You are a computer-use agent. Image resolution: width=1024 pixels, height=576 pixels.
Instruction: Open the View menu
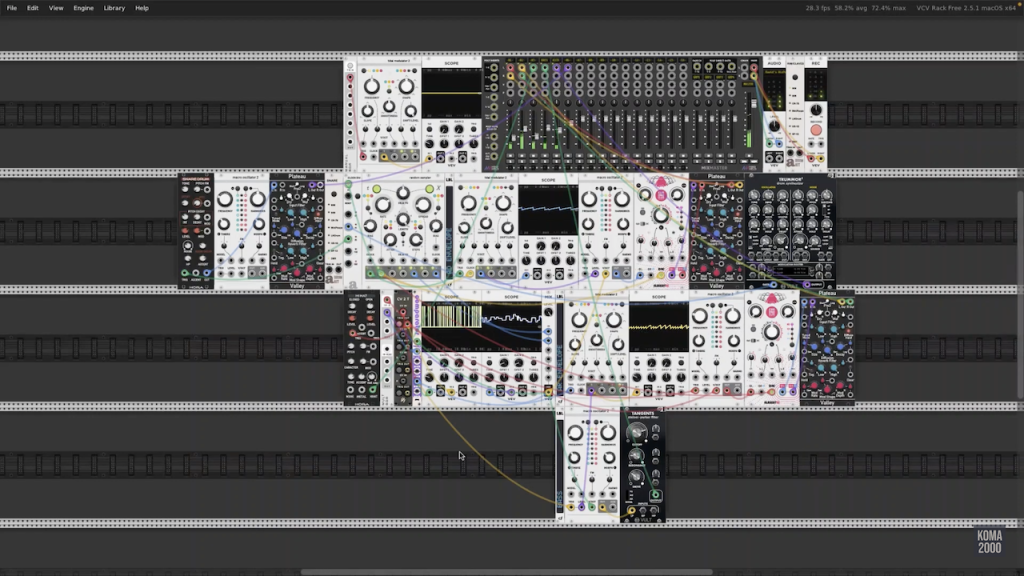click(56, 8)
